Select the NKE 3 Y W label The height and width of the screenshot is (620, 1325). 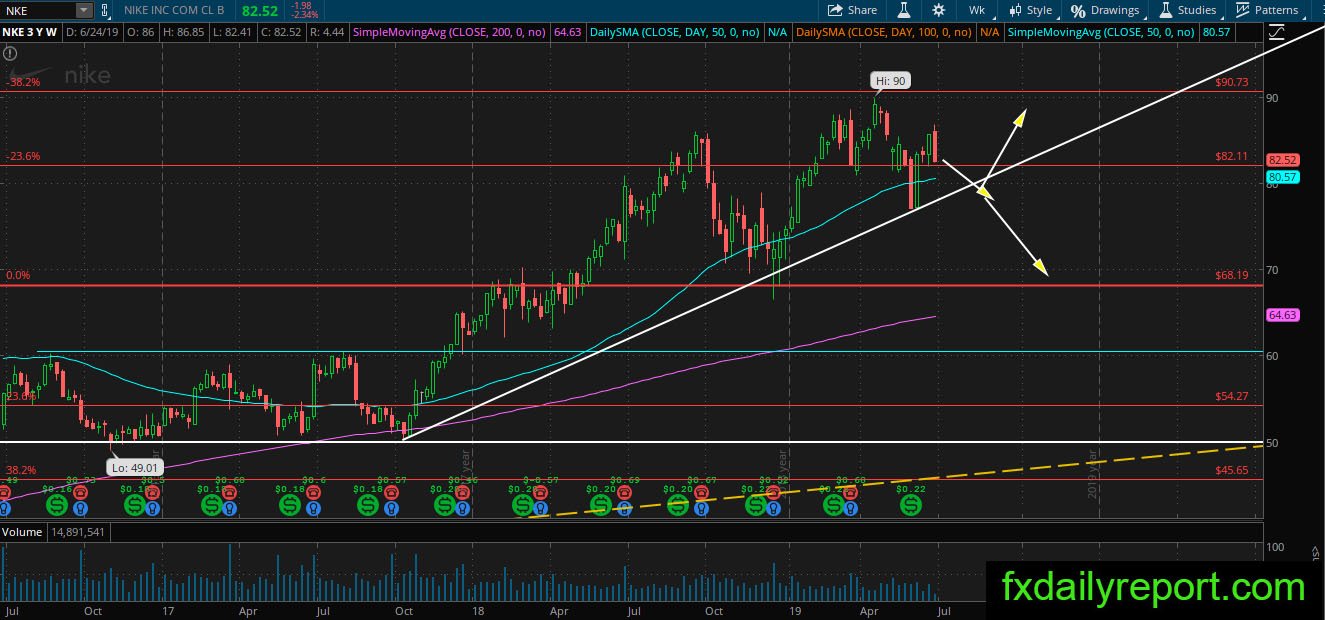click(30, 32)
